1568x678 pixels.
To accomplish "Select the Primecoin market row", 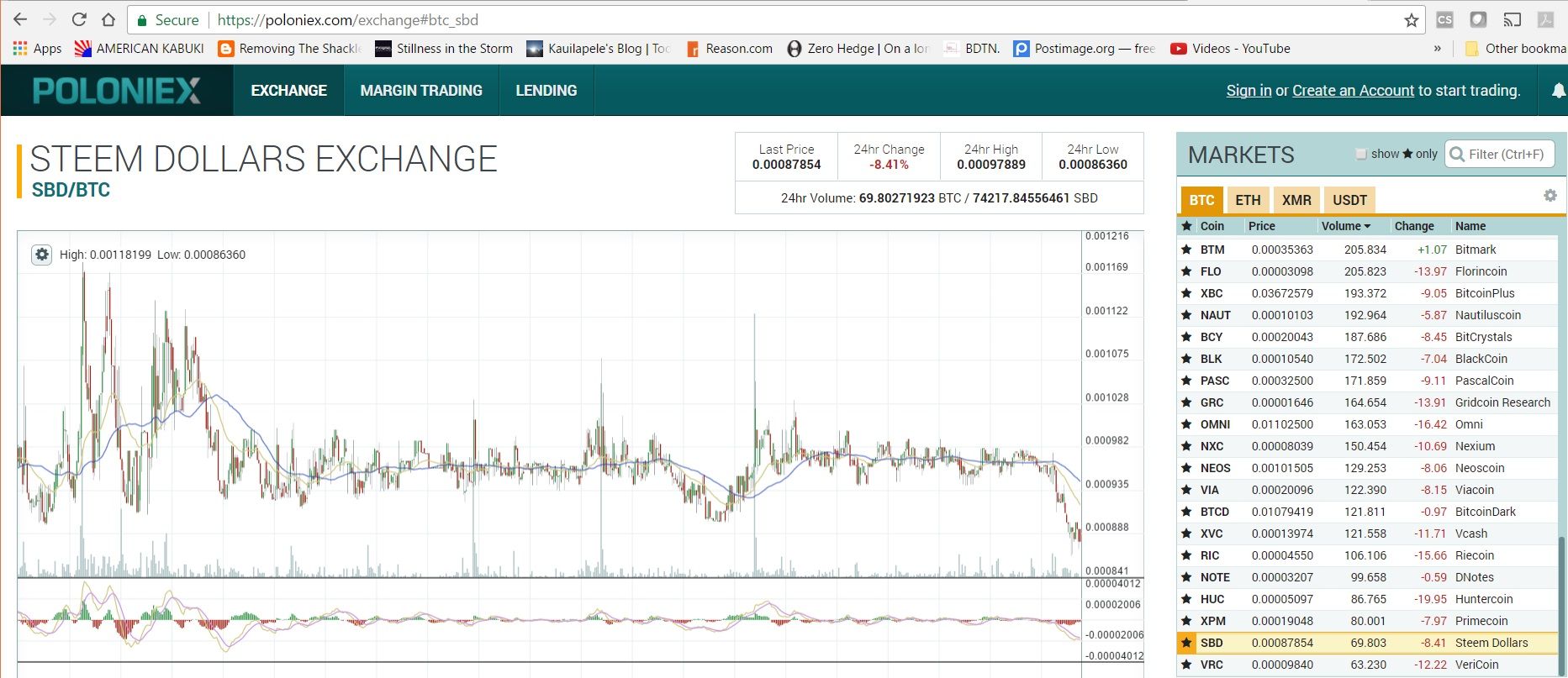I will (1367, 621).
